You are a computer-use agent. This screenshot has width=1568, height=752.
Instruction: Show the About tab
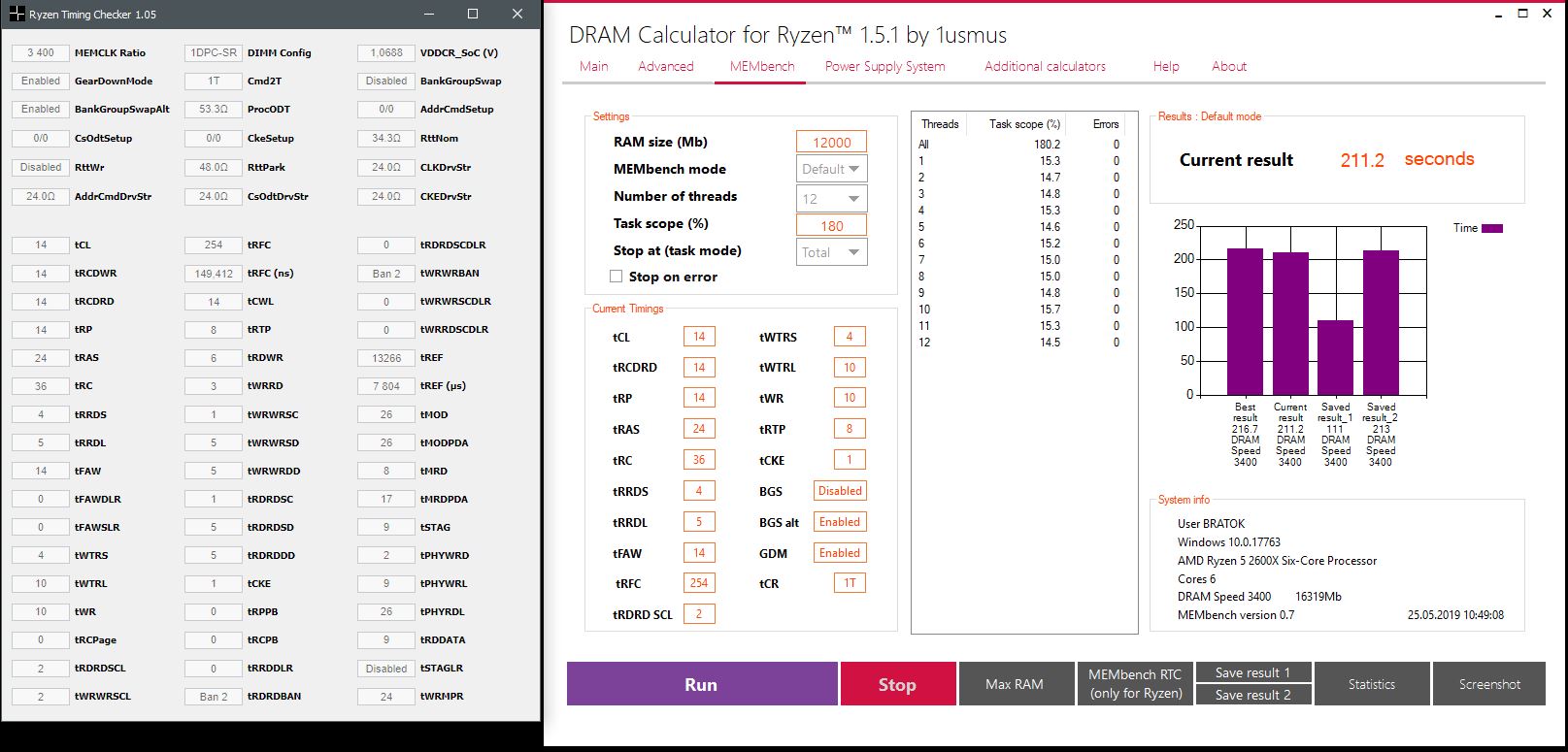pos(1229,66)
